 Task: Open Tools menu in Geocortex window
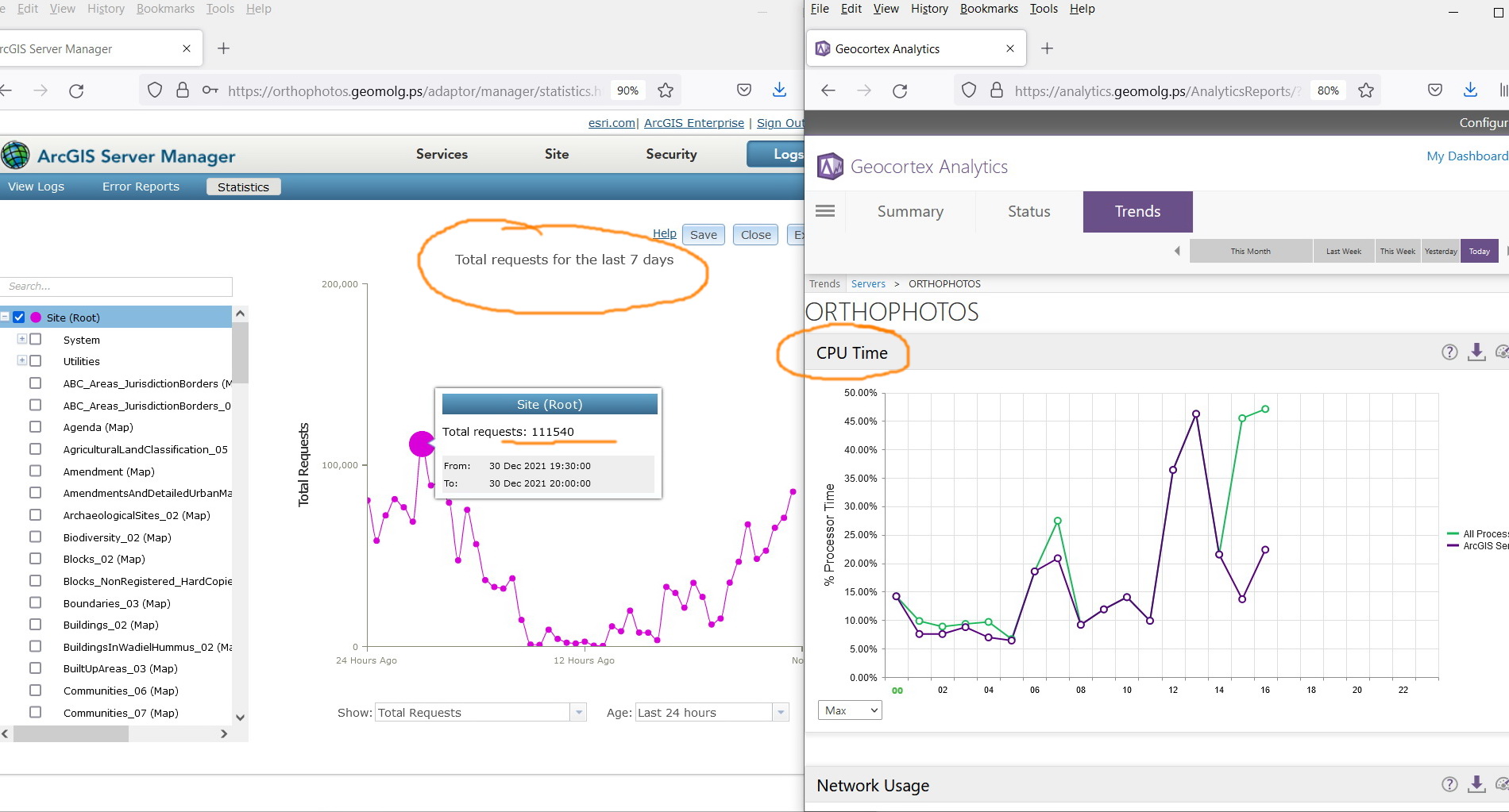point(1044,9)
